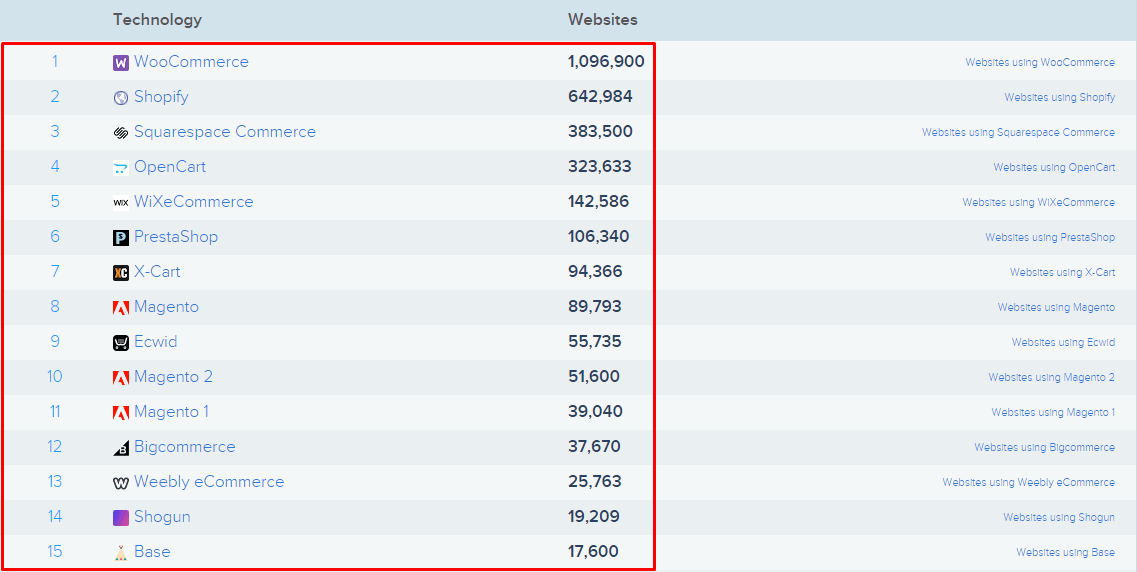The height and width of the screenshot is (572, 1137).
Task: Open the Shogun technology link
Action: tap(162, 516)
